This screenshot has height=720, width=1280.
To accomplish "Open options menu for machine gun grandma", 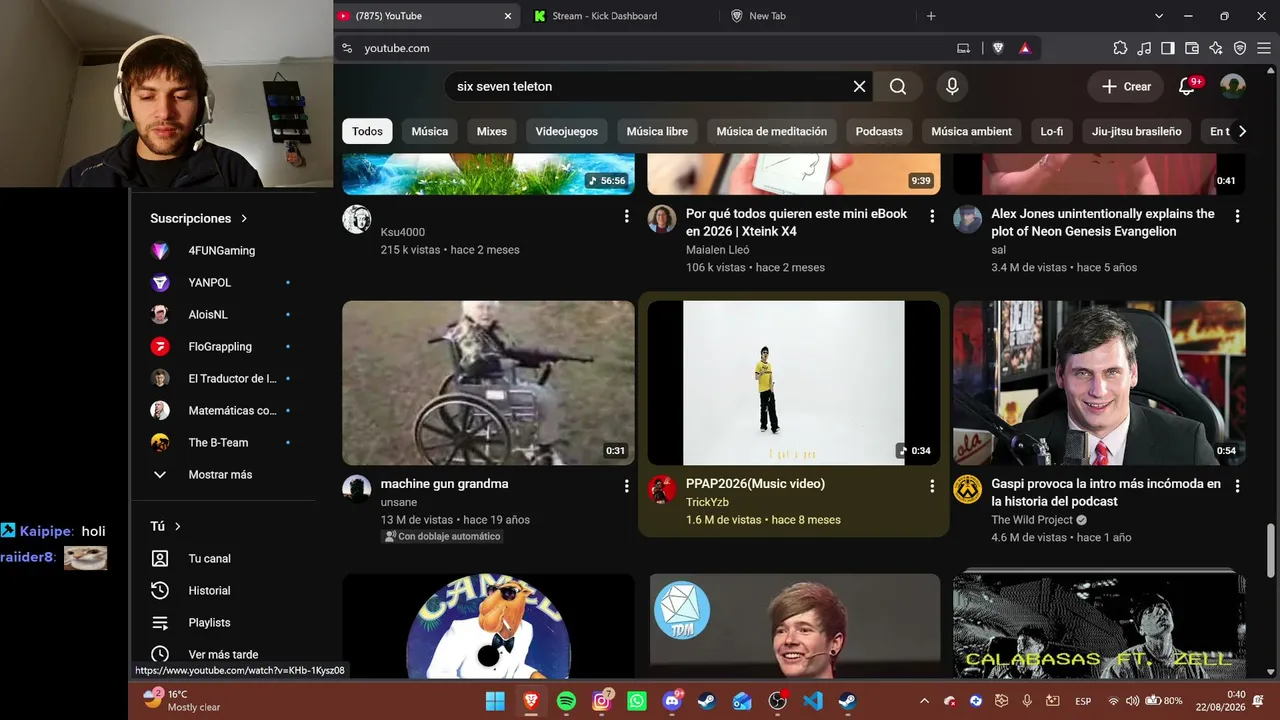I will point(627,486).
